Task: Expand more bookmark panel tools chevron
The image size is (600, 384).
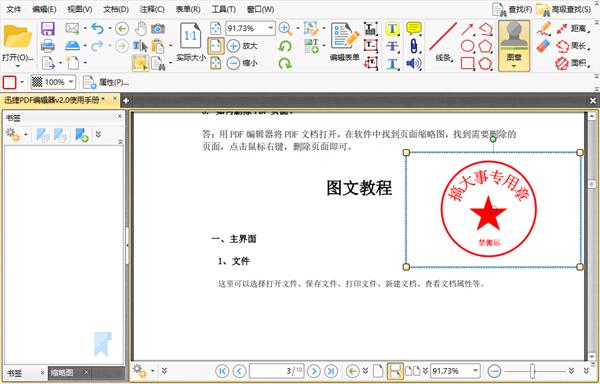Action: pyautogui.click(x=98, y=134)
